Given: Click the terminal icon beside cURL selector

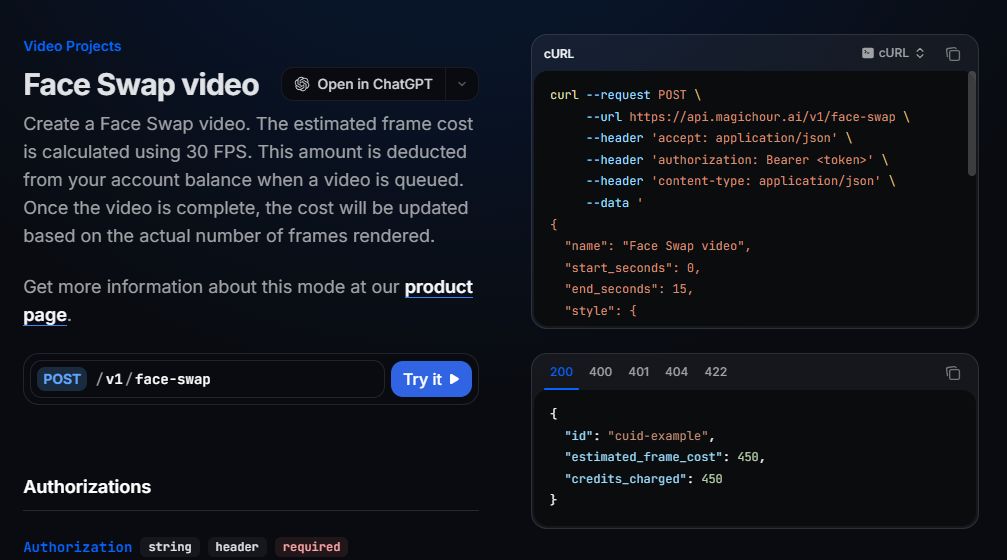Looking at the screenshot, I should [867, 53].
